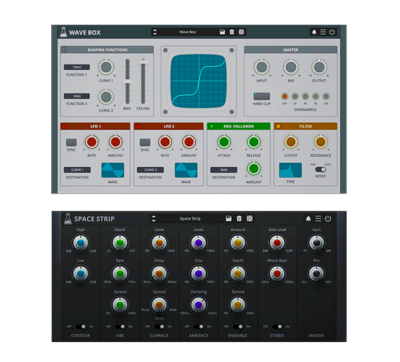Toggle the Ensemble section on/off switch

tap(238, 327)
